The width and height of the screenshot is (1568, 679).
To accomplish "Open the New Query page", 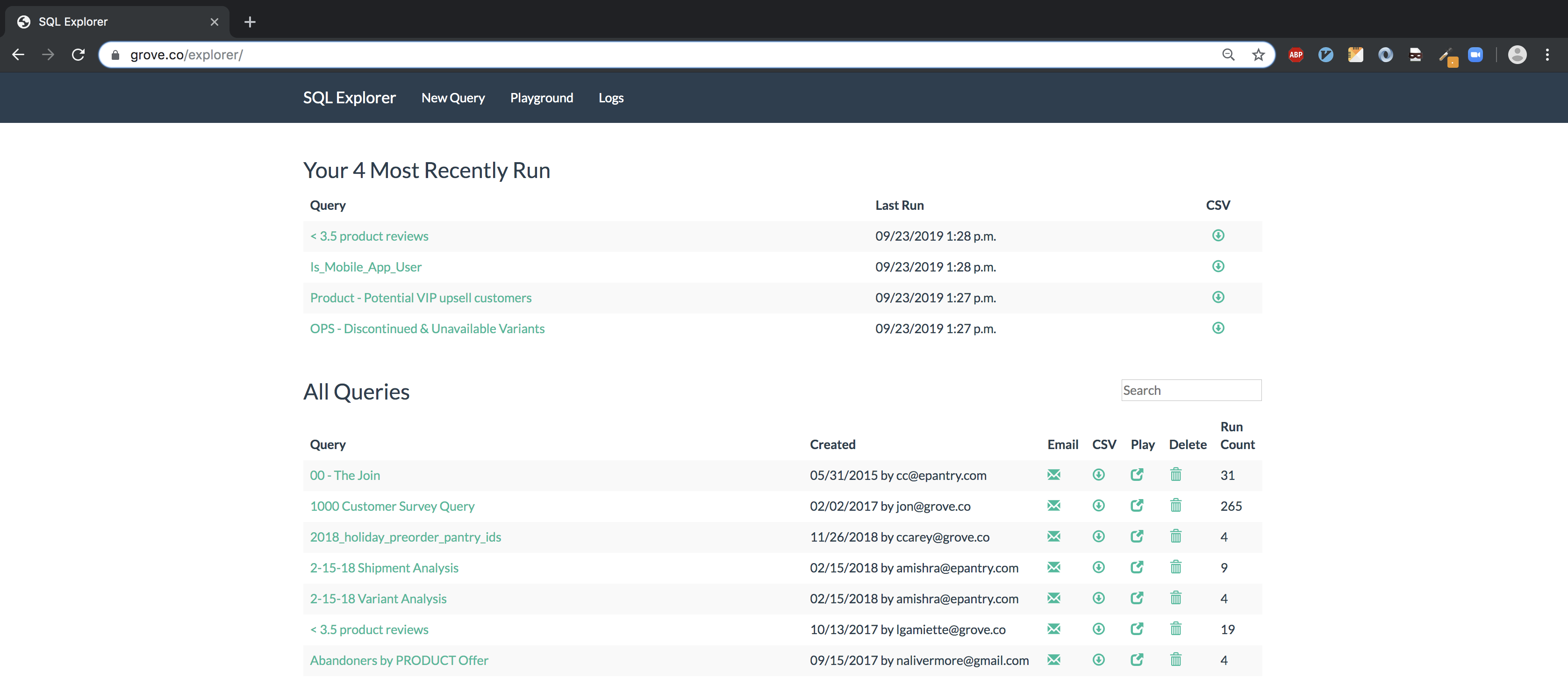I will tap(453, 98).
